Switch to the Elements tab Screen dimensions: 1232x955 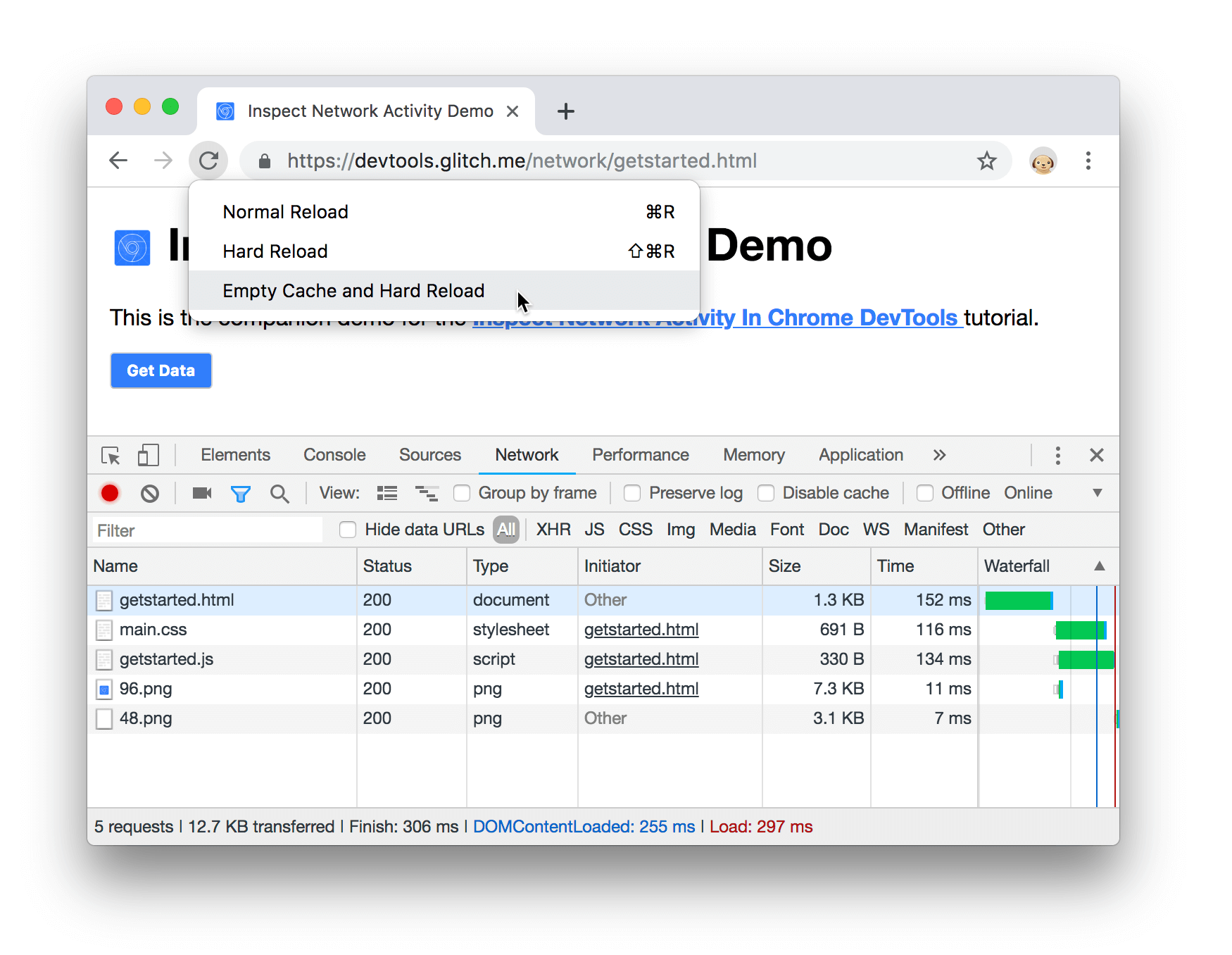coord(235,455)
